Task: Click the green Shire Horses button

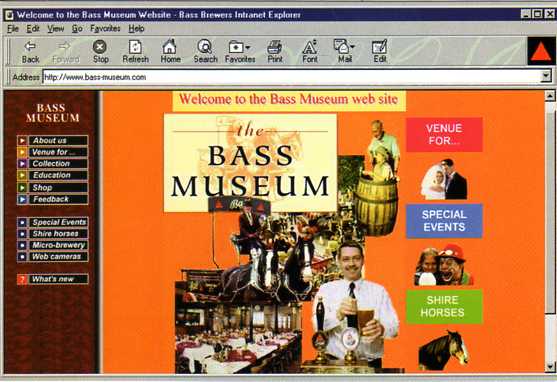Action: (444, 306)
